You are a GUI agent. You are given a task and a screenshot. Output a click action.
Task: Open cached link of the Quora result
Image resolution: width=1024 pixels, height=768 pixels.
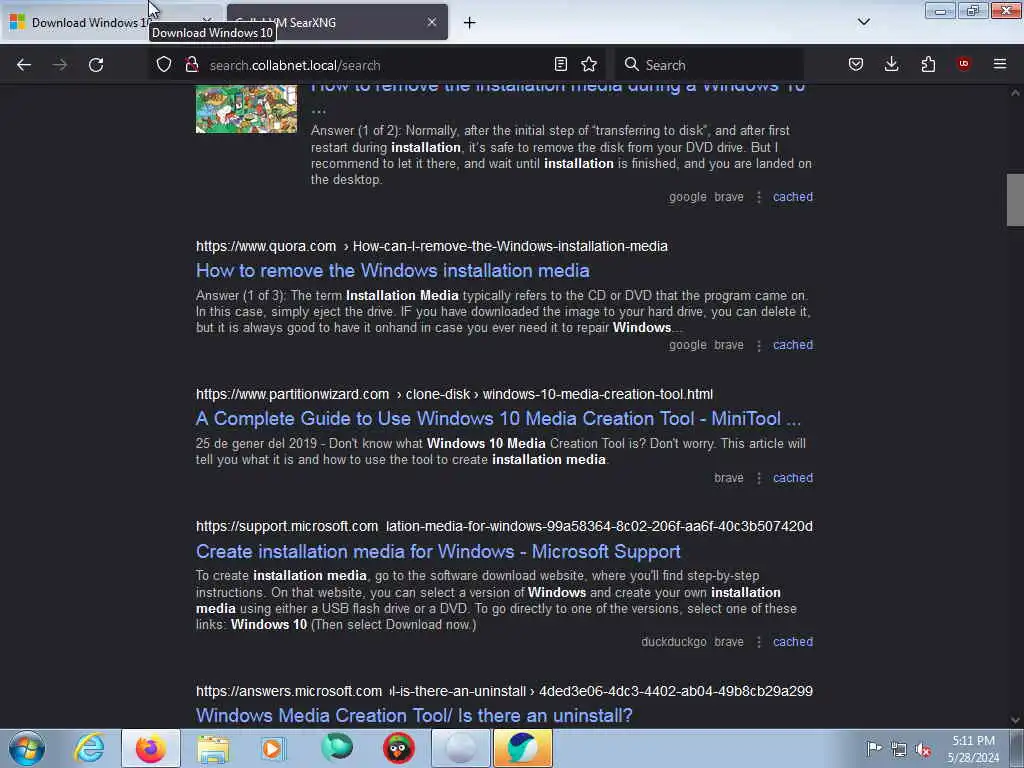(793, 345)
